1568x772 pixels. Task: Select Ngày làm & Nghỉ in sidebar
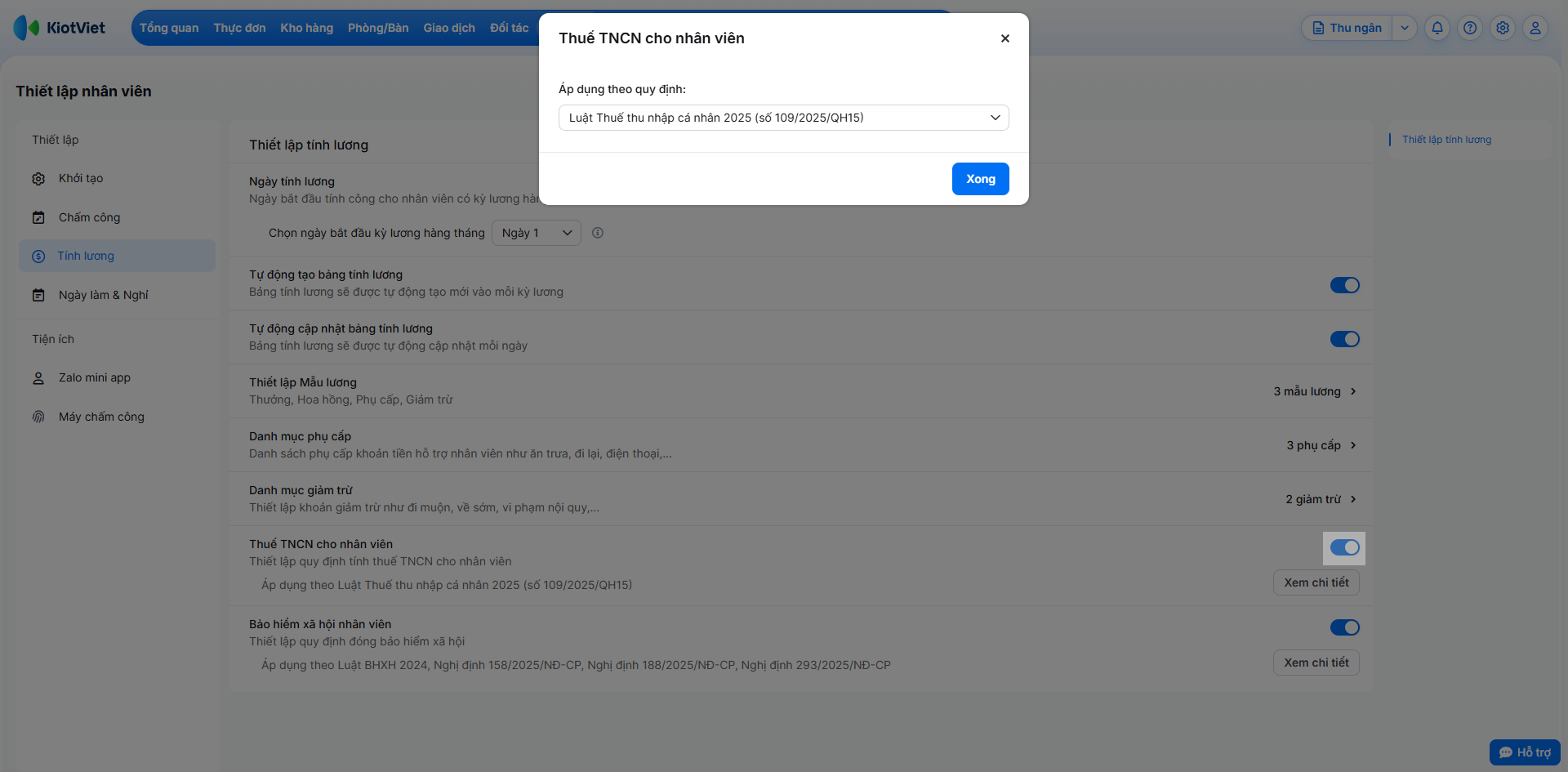pos(117,295)
